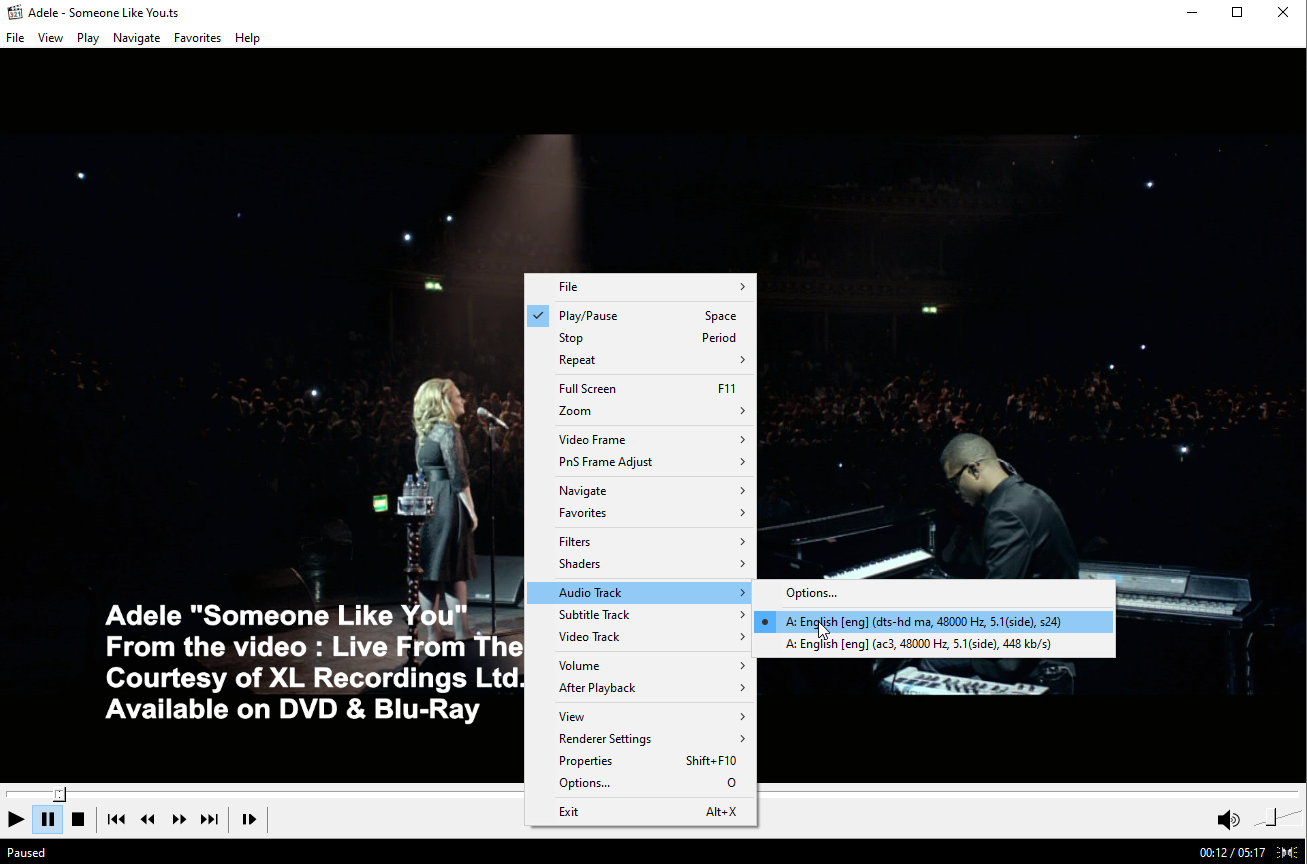Mute audio using the speaker icon
This screenshot has height=864, width=1307.
1228,820
